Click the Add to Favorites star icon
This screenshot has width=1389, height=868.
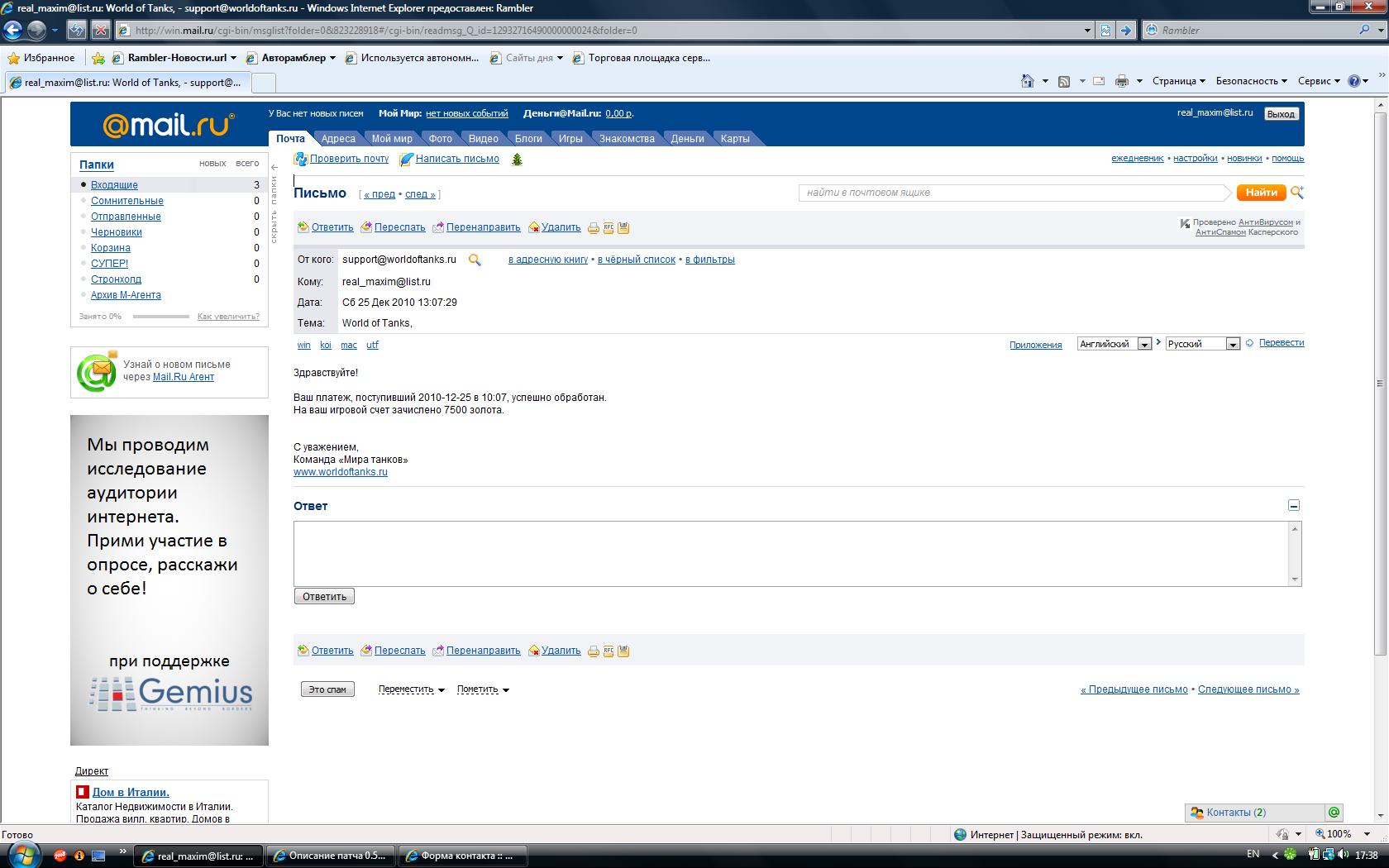(x=98, y=58)
